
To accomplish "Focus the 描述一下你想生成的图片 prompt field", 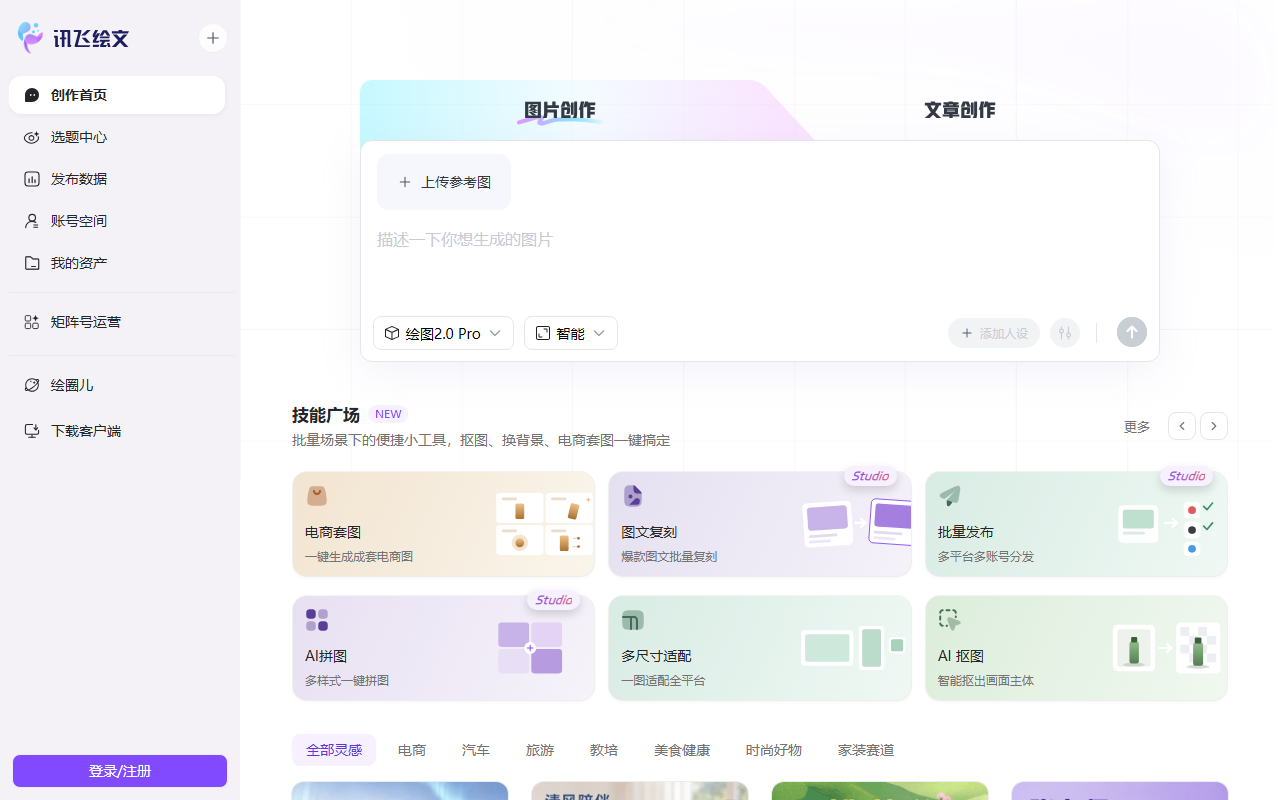I will tap(760, 240).
